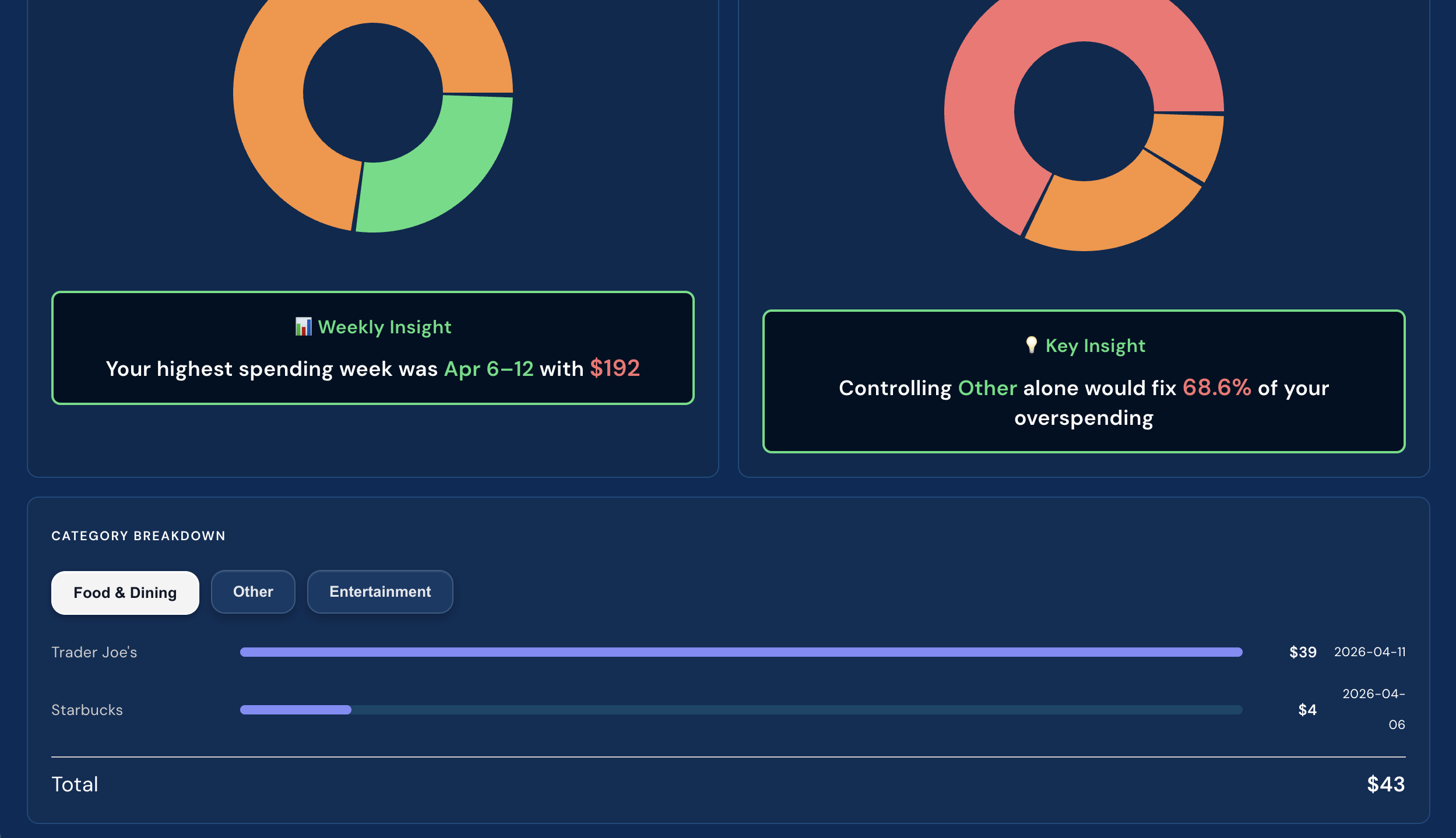This screenshot has height=838, width=1456.
Task: Click the bar chart emoji icon beside Weekly Insight
Action: point(303,327)
